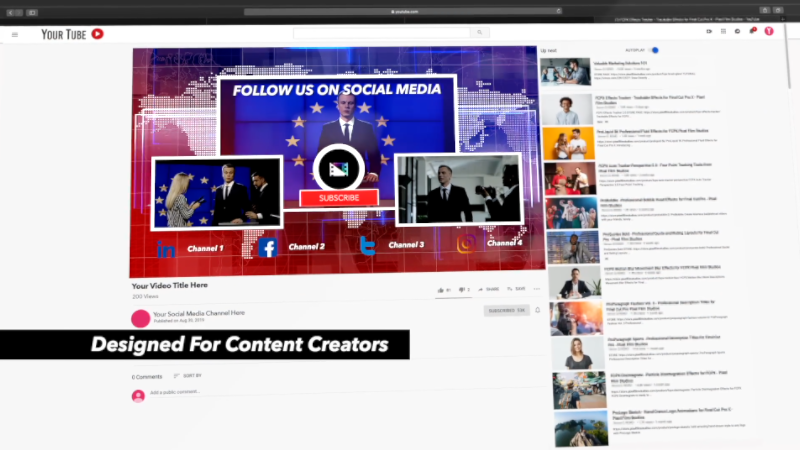The height and width of the screenshot is (450, 800).
Task: Open the backpacker street market thumbnail
Action: 580,390
